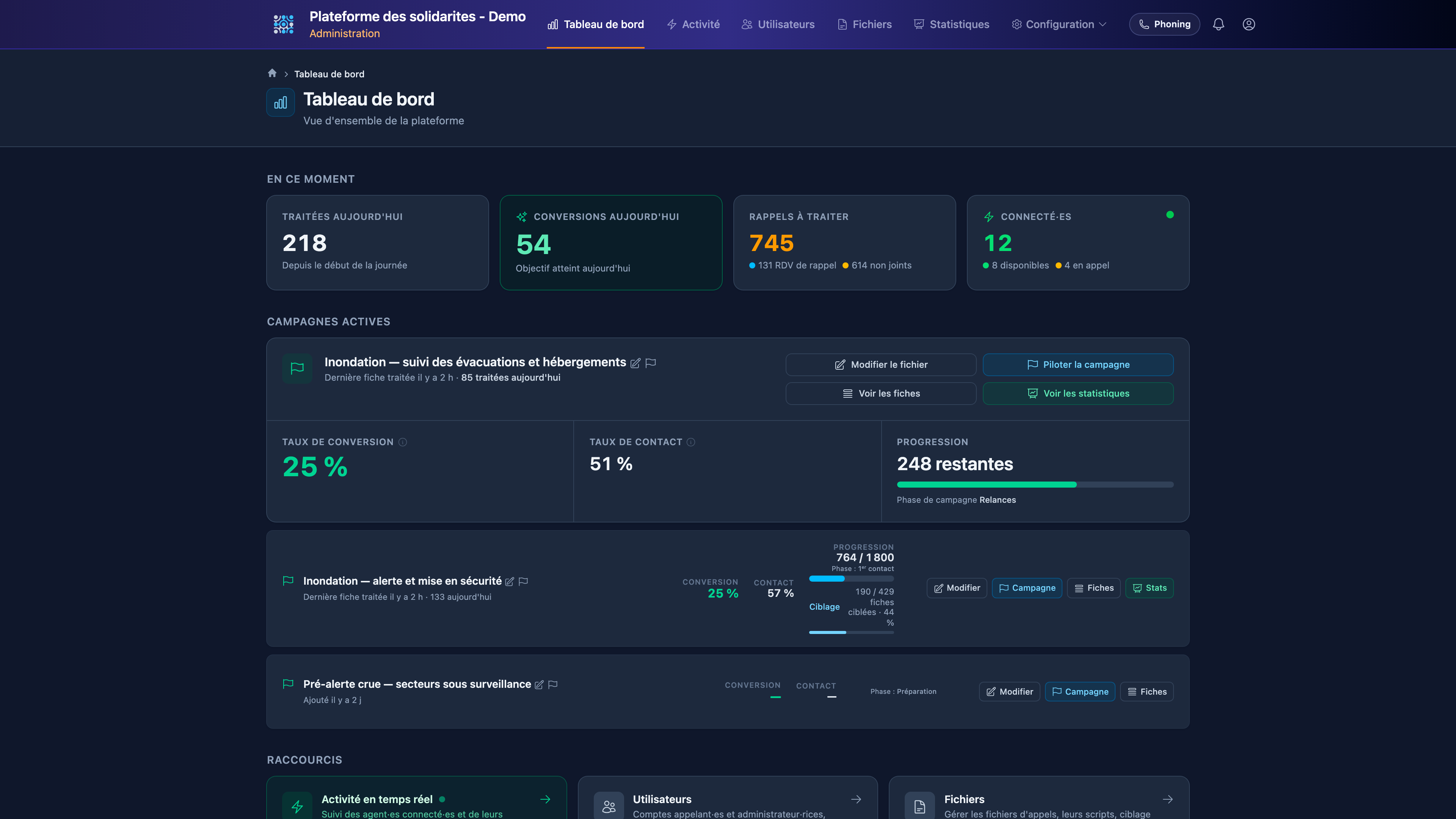Screen dimensions: 1456x819
Task: Click the home breadcrumb icon
Action: (272, 74)
